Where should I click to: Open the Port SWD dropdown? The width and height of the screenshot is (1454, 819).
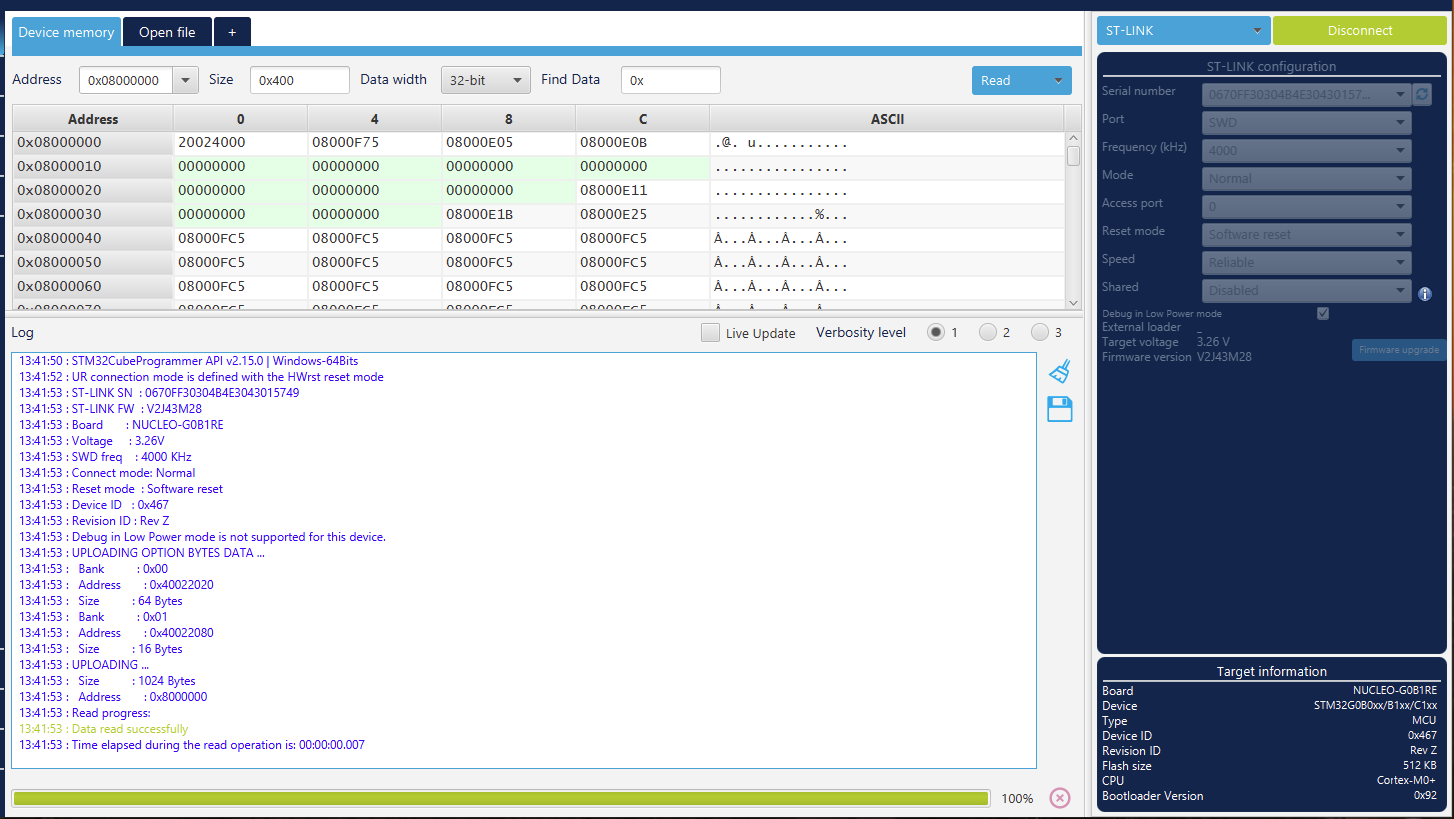(1306, 122)
